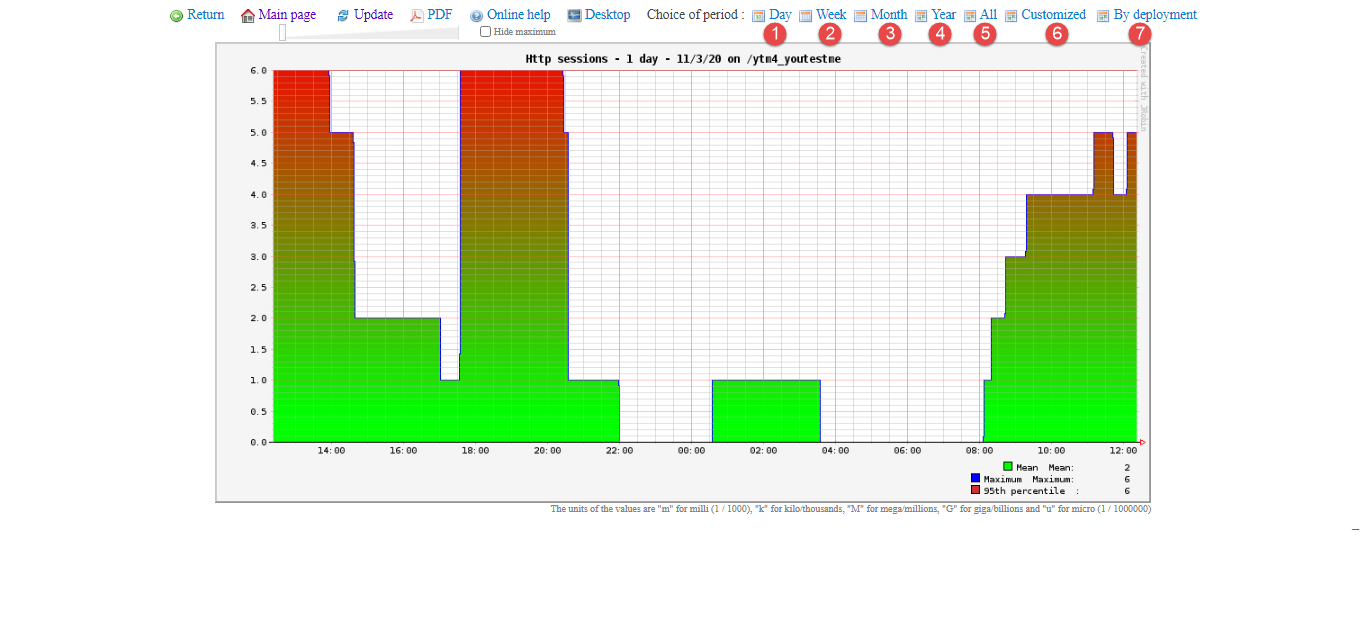This screenshot has height=625, width=1366.
Task: Click the Desktop monitor icon
Action: (x=574, y=16)
